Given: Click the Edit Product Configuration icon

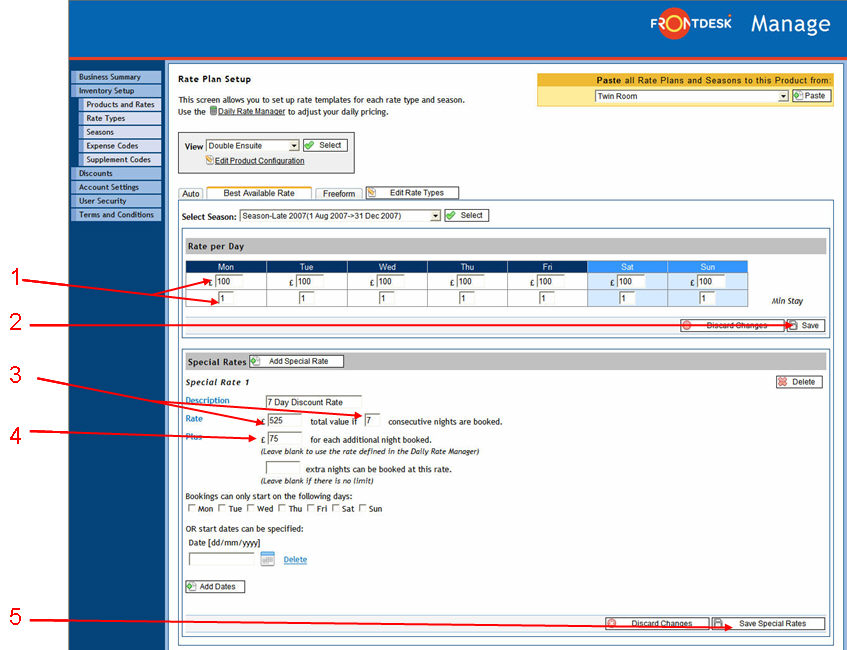Looking at the screenshot, I should pos(210,160).
